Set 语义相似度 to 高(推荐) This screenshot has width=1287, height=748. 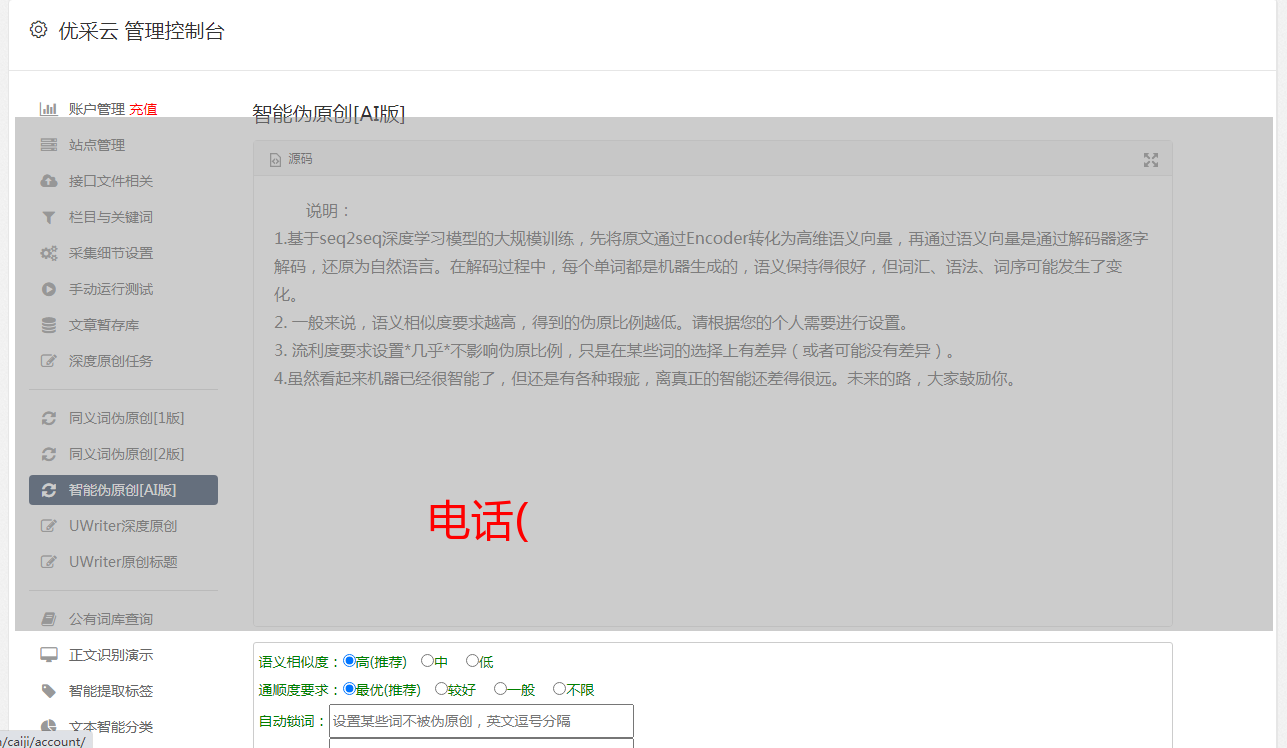(x=349, y=661)
